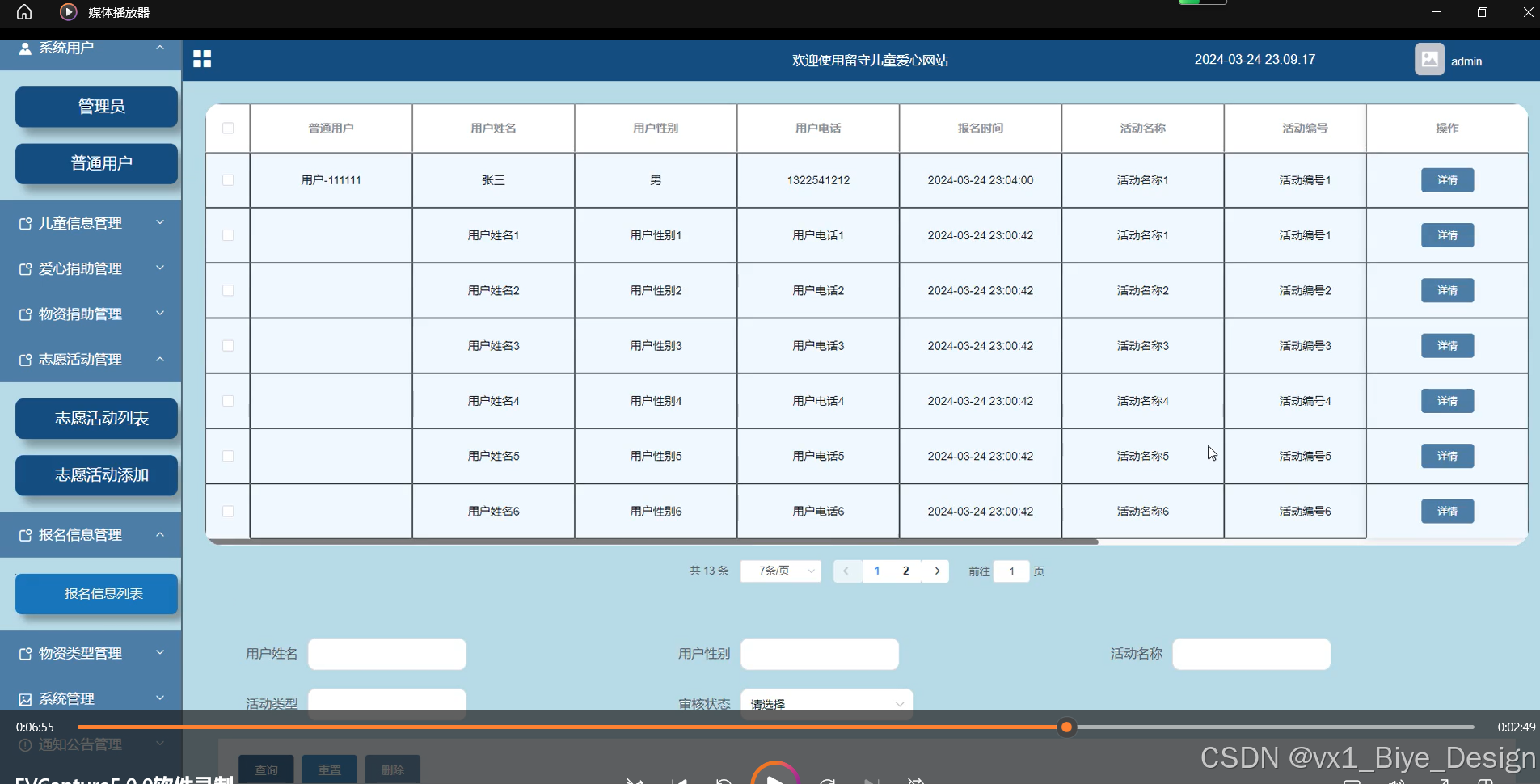View 详情 for the 用户姓名3 row

click(1447, 346)
